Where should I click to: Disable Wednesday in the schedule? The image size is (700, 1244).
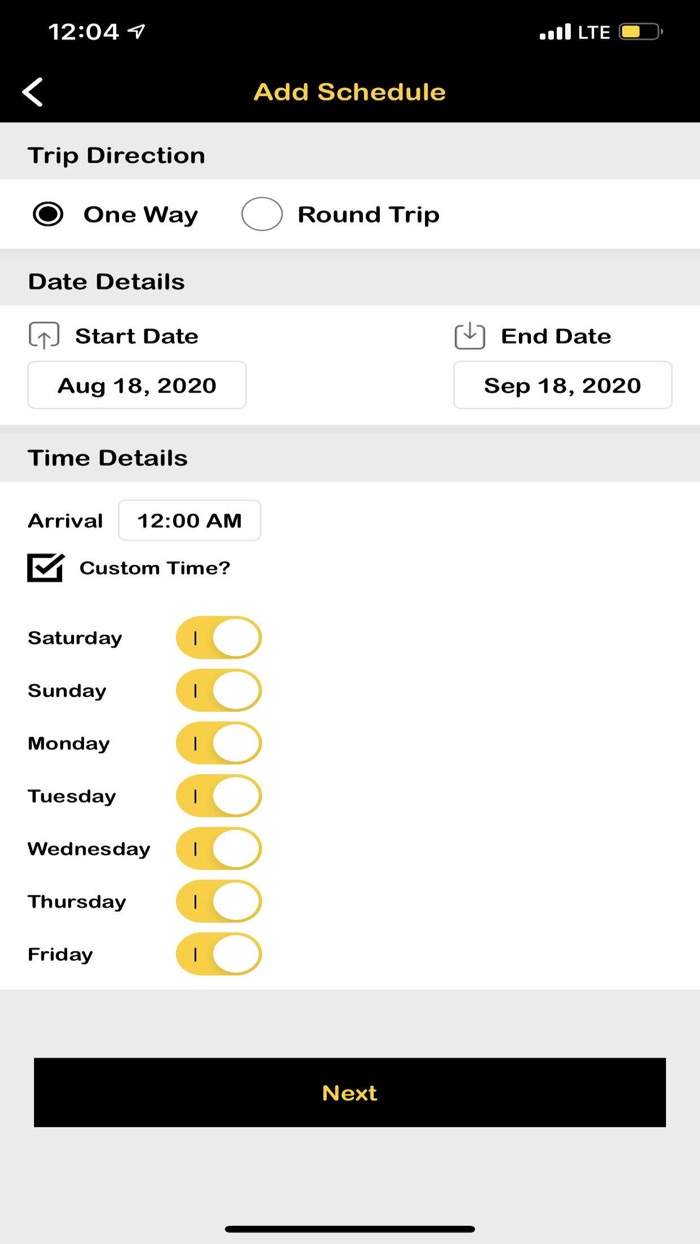click(x=219, y=849)
